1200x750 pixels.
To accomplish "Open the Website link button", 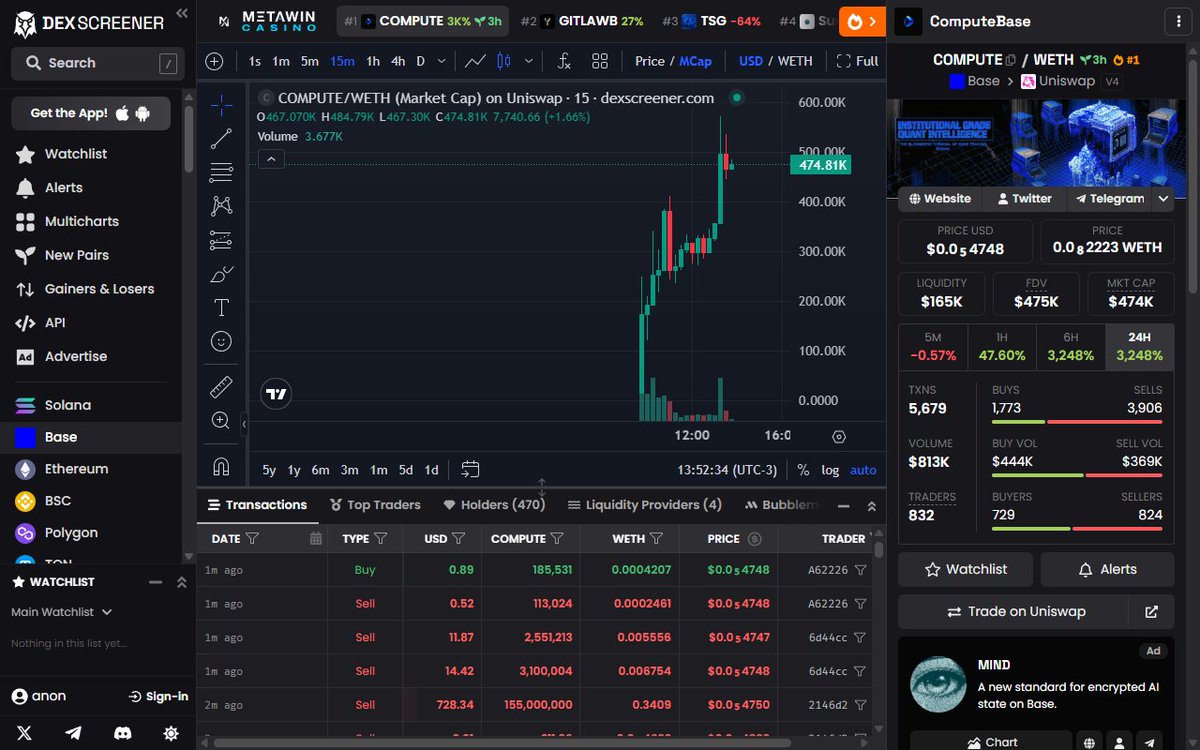I will (x=939, y=199).
